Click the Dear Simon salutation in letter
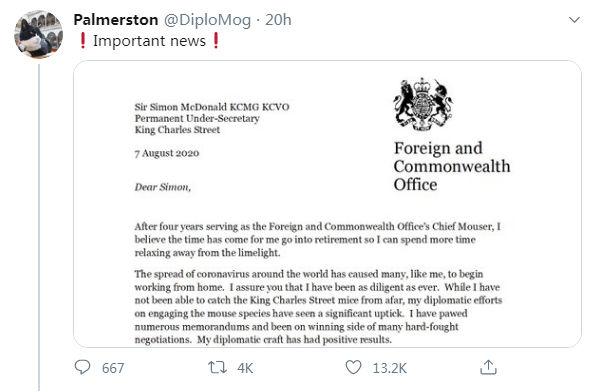Screen dimensions: 594x392 click(163, 187)
